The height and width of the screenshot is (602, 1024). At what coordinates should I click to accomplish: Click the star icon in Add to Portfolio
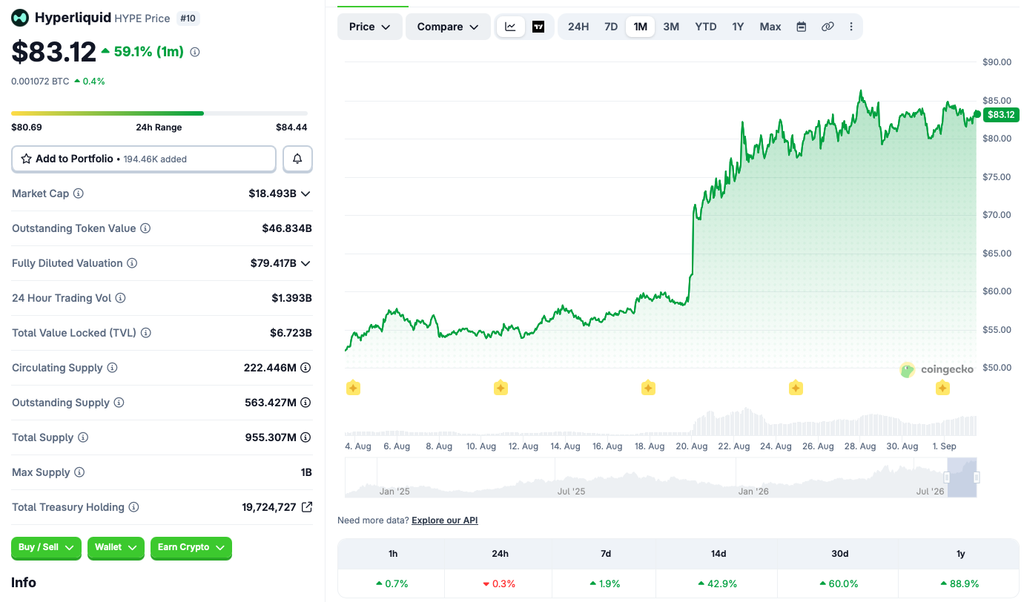(x=26, y=159)
